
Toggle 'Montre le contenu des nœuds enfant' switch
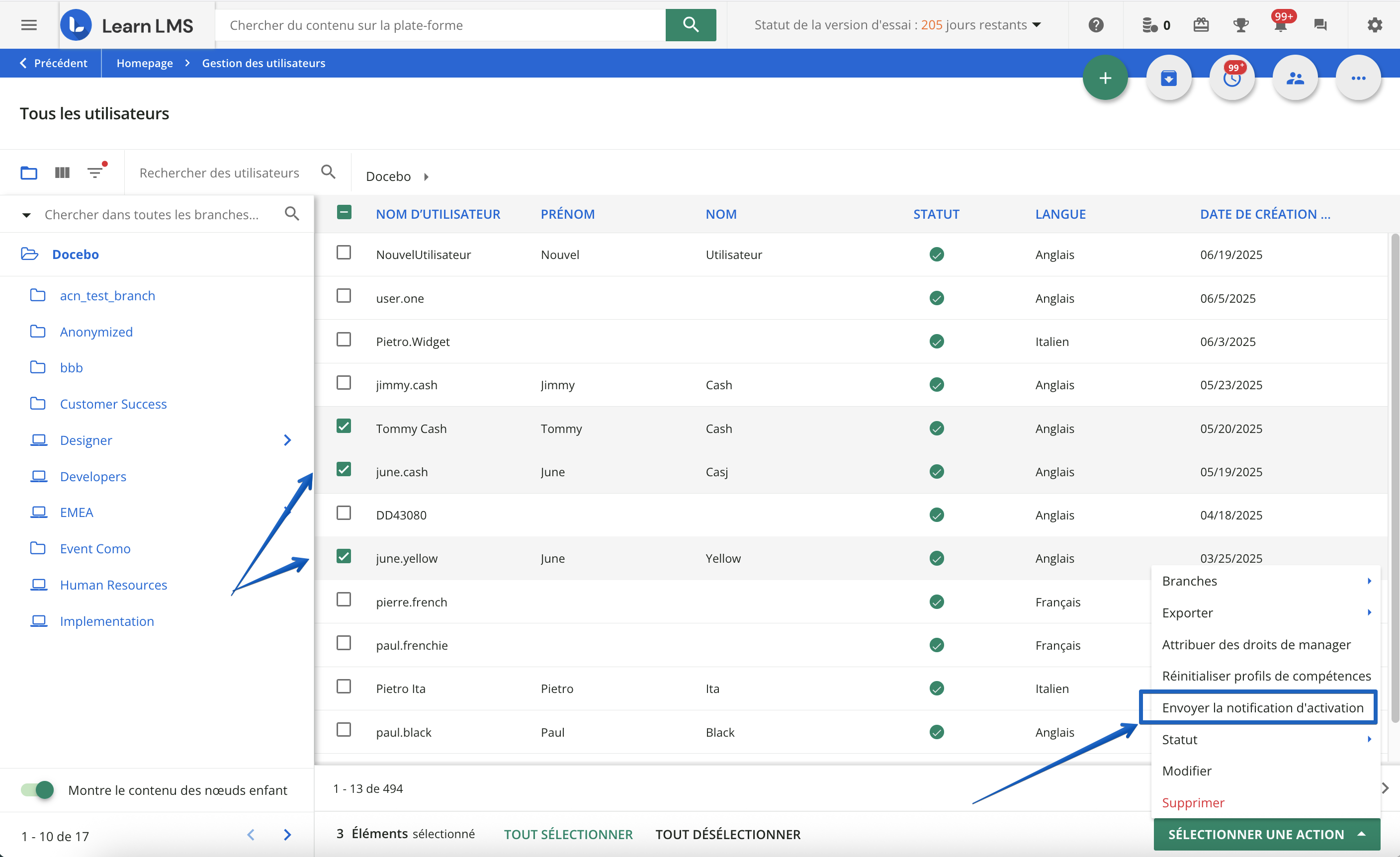(37, 789)
